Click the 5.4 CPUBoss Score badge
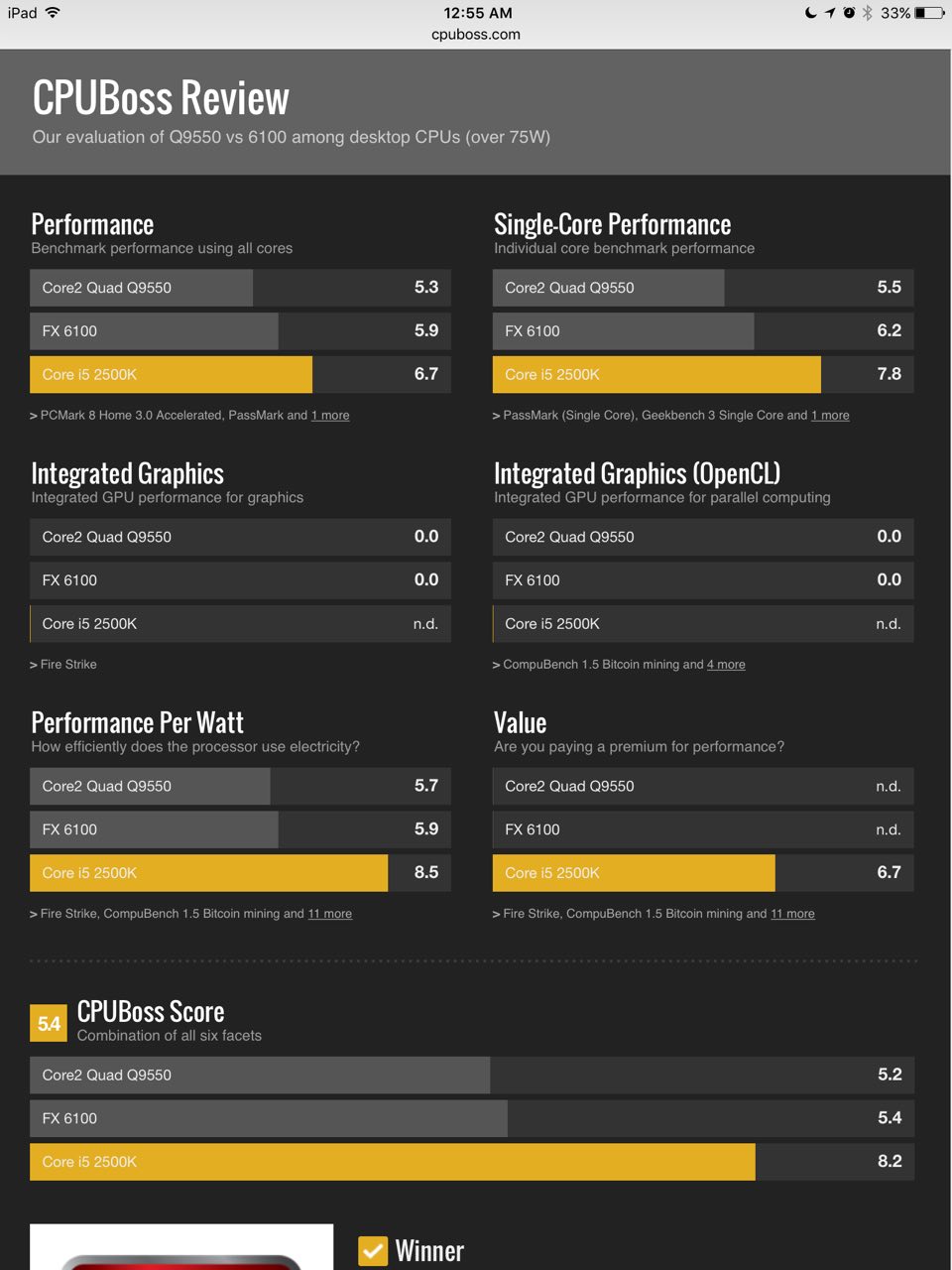The width and height of the screenshot is (952, 1270). point(49,1024)
